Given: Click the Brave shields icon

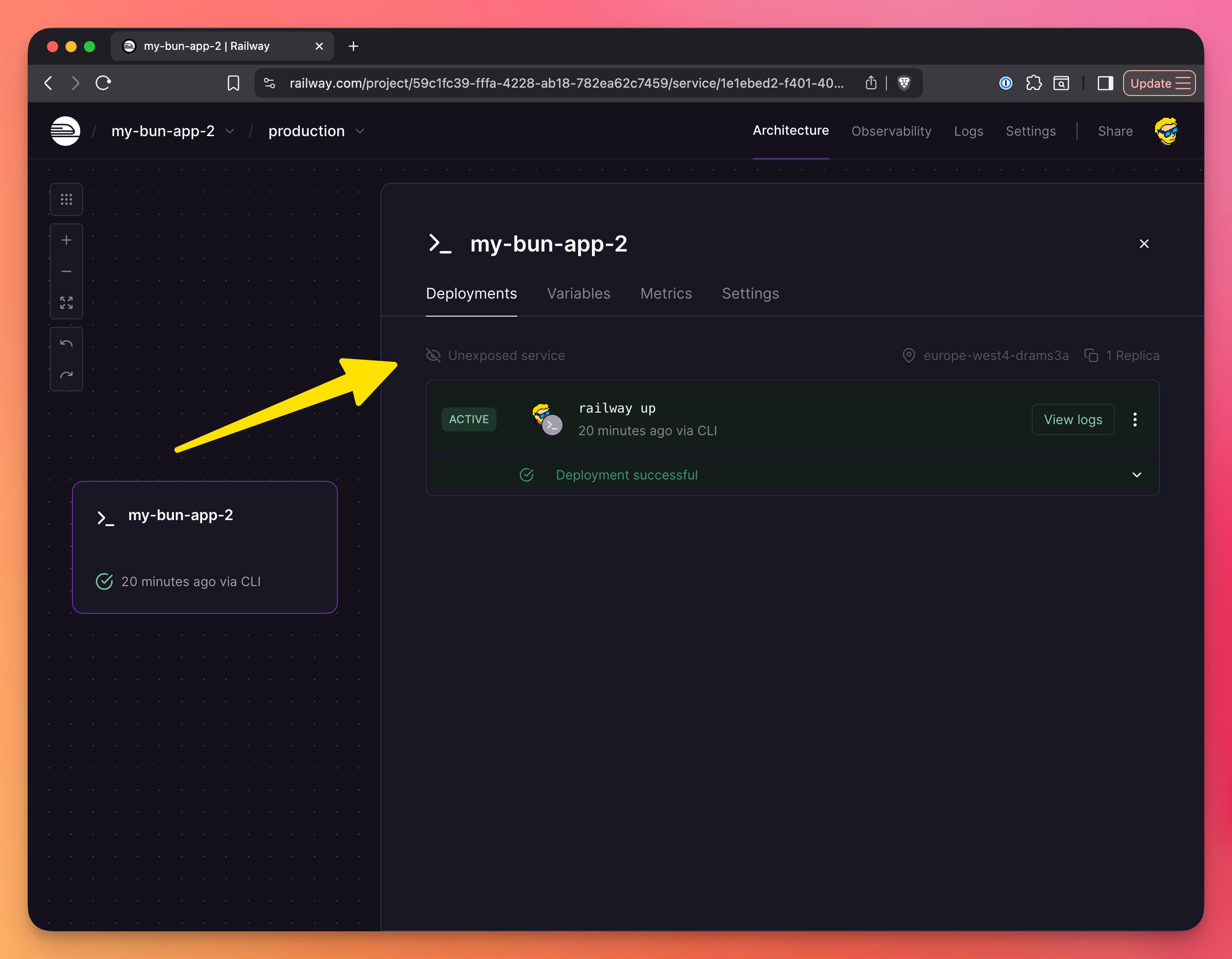Looking at the screenshot, I should [x=903, y=83].
